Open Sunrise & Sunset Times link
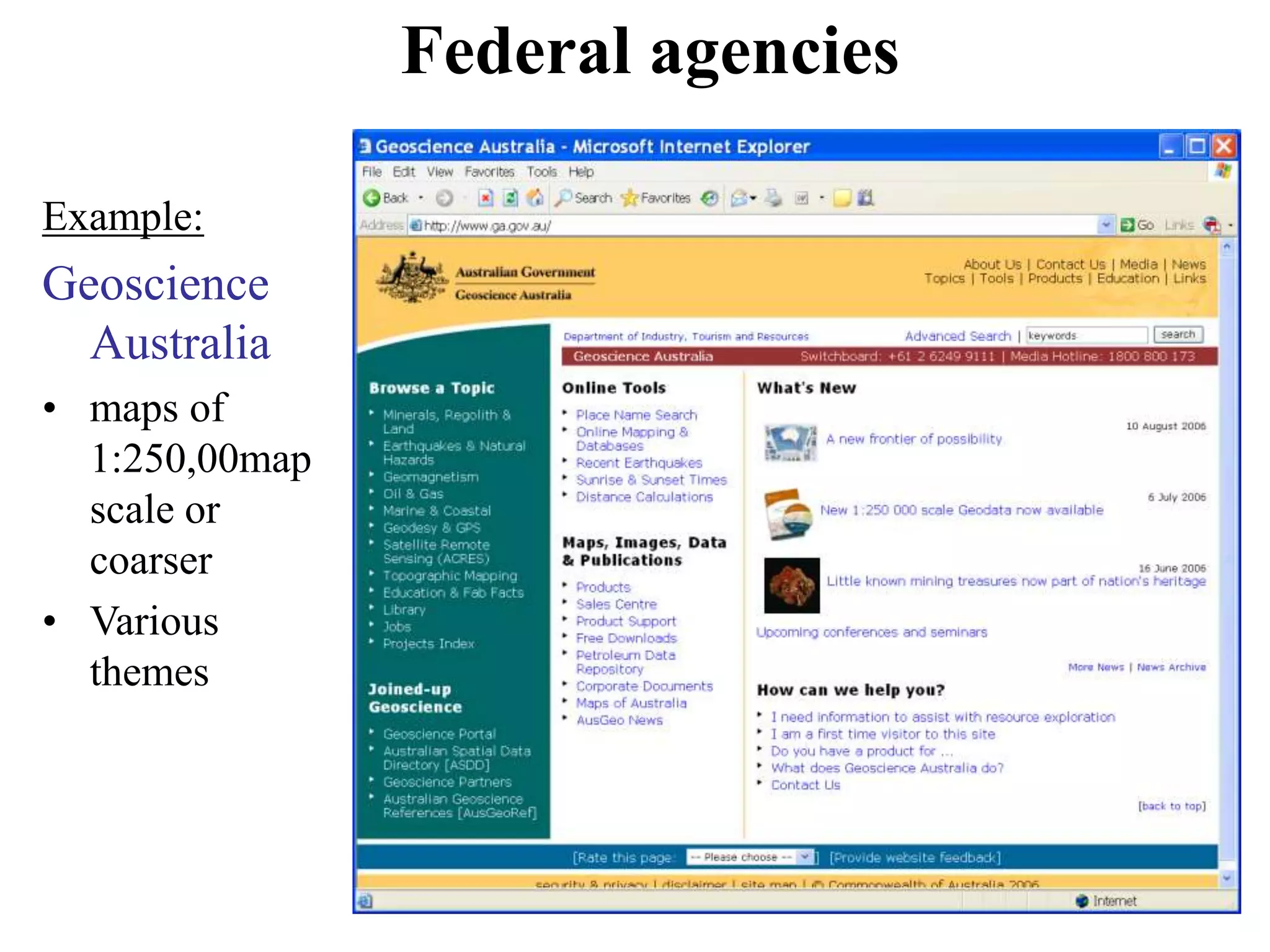 coord(651,480)
